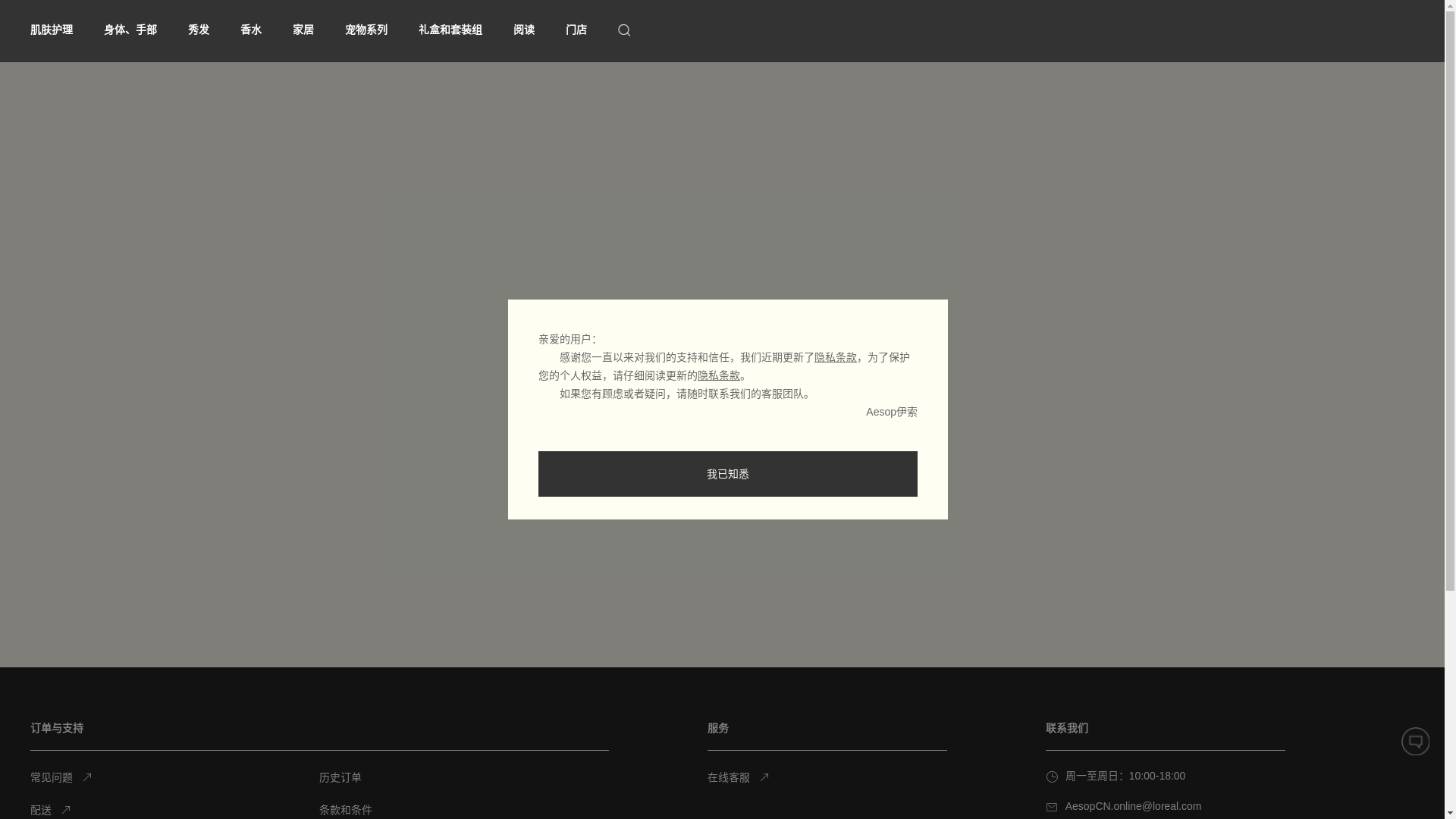Open first 隐私条款 link in notice
Screen dimensions: 1456x819
[835, 357]
